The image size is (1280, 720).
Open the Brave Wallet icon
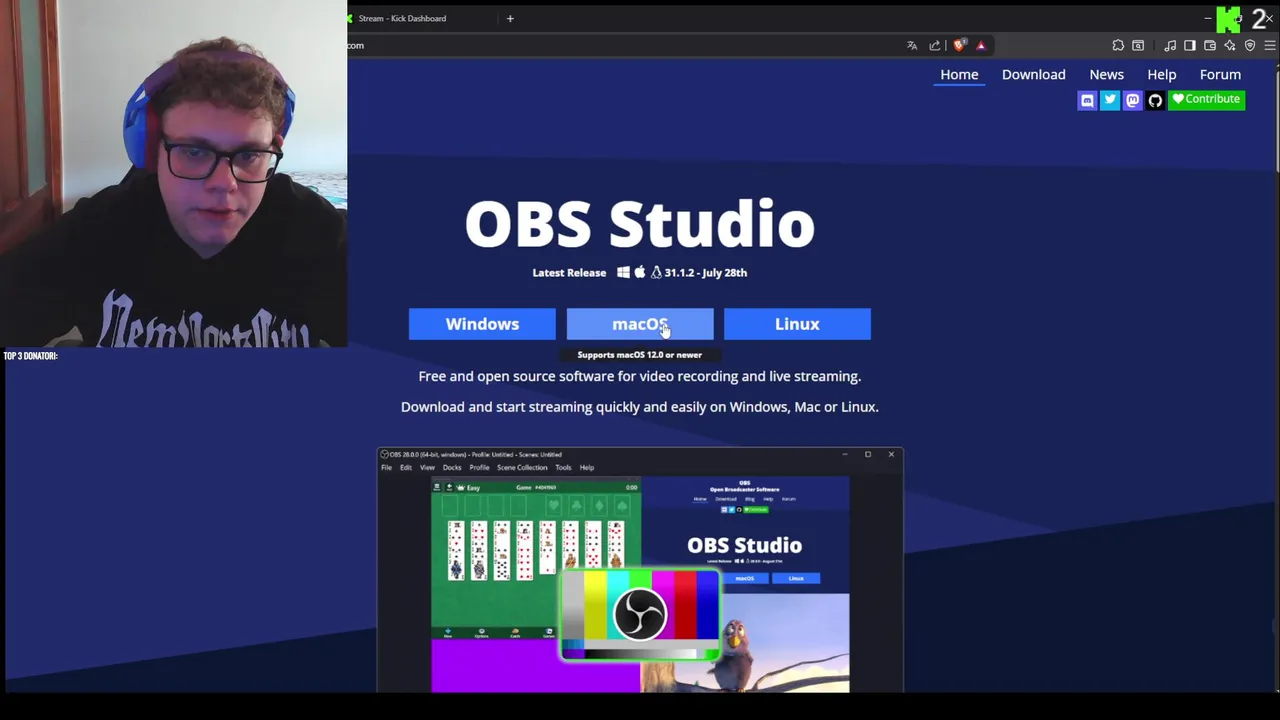click(x=1210, y=45)
